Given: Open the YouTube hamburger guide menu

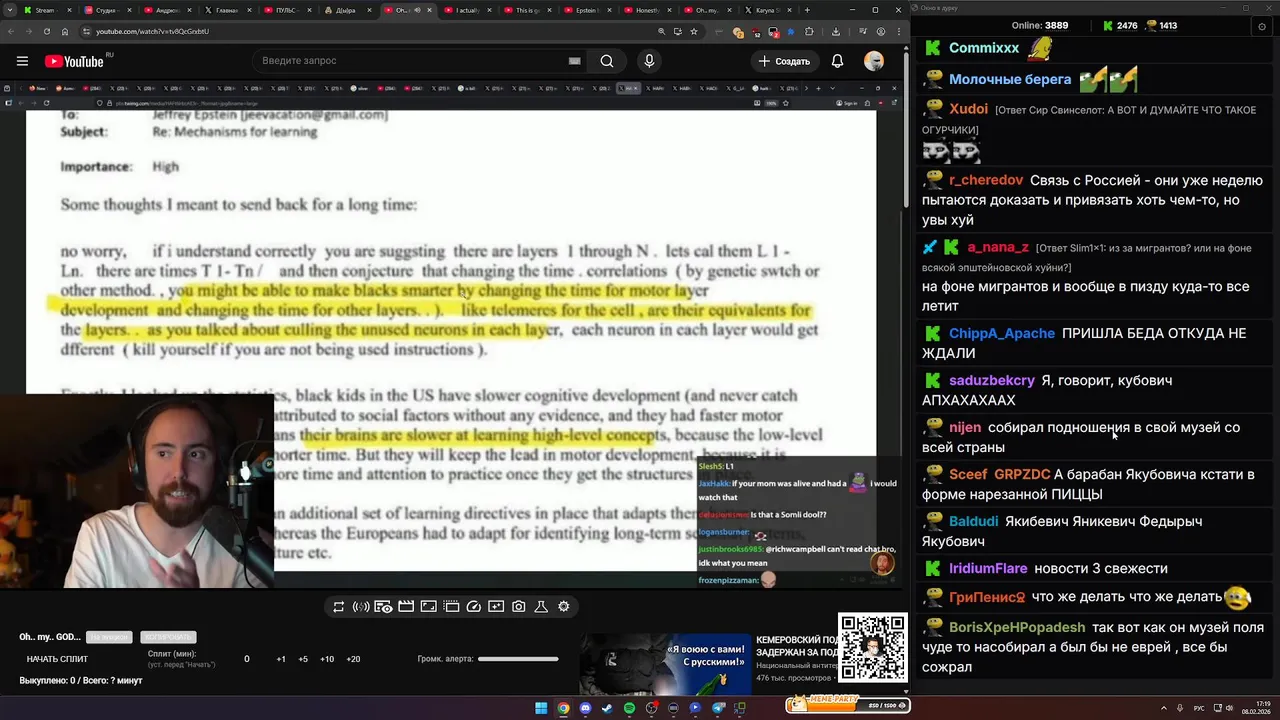Looking at the screenshot, I should (x=22, y=61).
